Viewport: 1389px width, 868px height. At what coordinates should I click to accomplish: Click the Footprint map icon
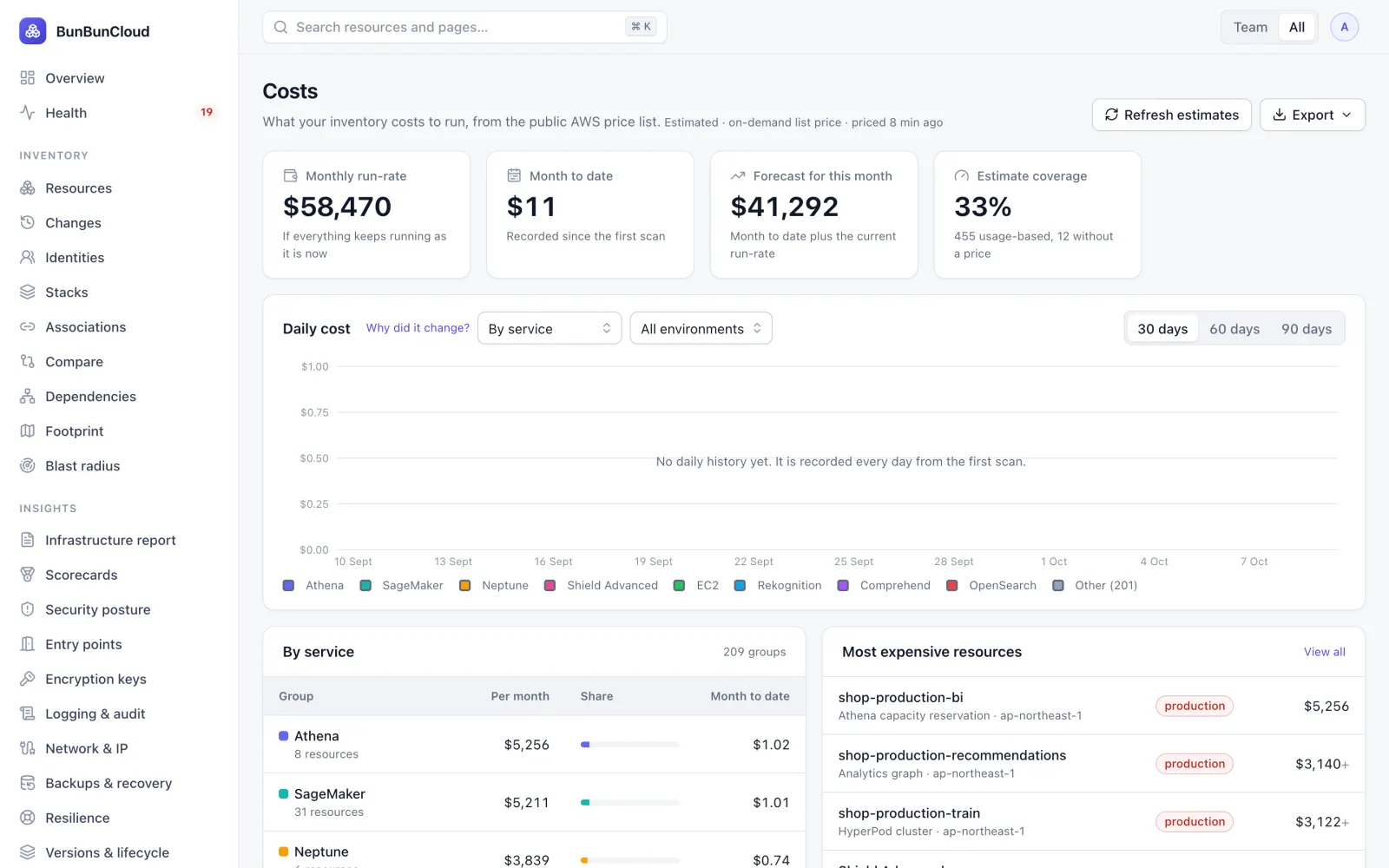click(28, 431)
